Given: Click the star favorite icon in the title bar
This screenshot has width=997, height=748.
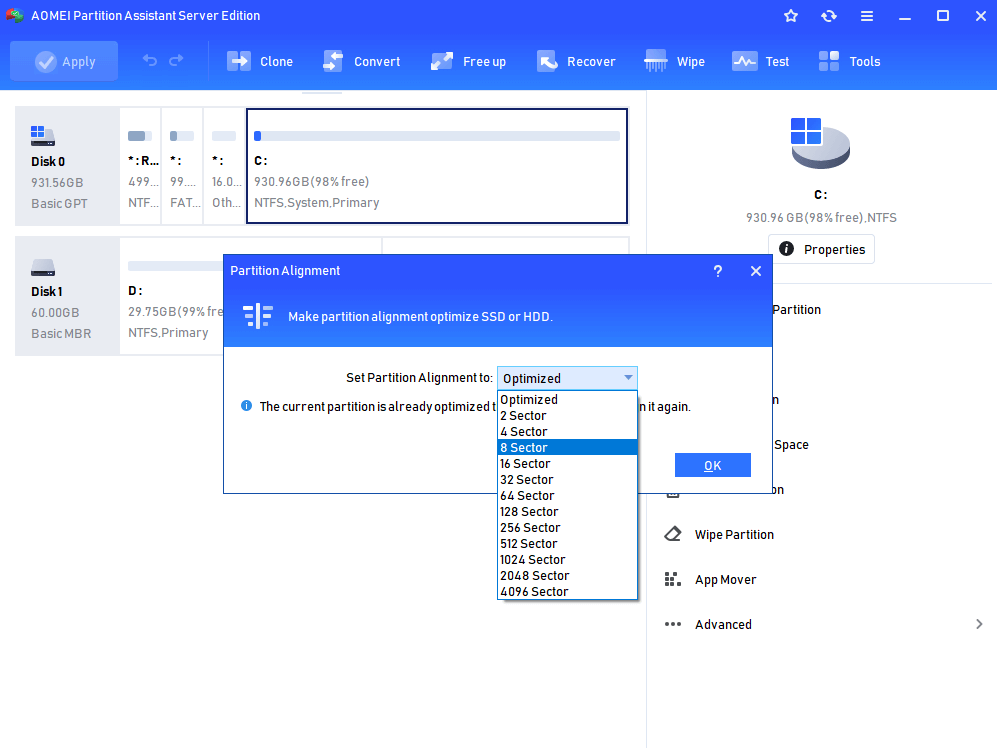Looking at the screenshot, I should tap(791, 16).
